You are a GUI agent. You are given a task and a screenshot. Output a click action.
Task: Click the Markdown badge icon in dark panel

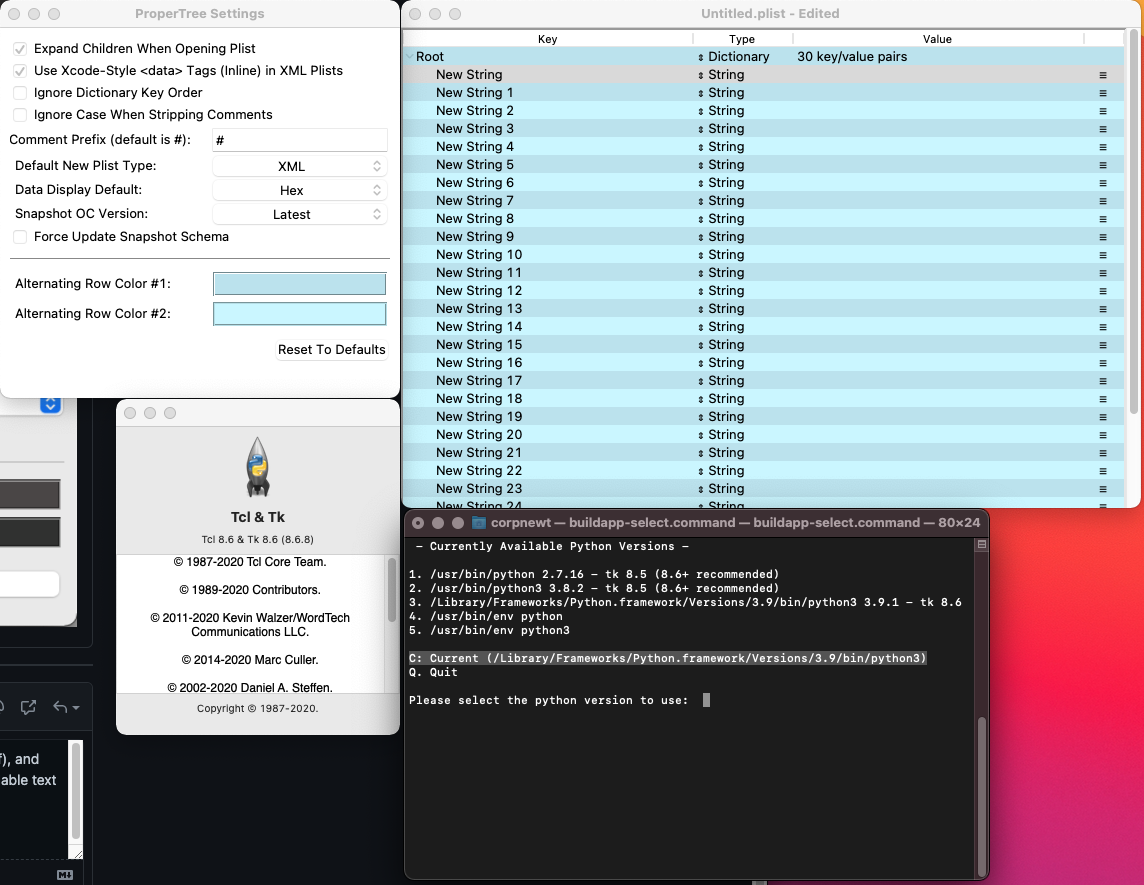pos(64,874)
